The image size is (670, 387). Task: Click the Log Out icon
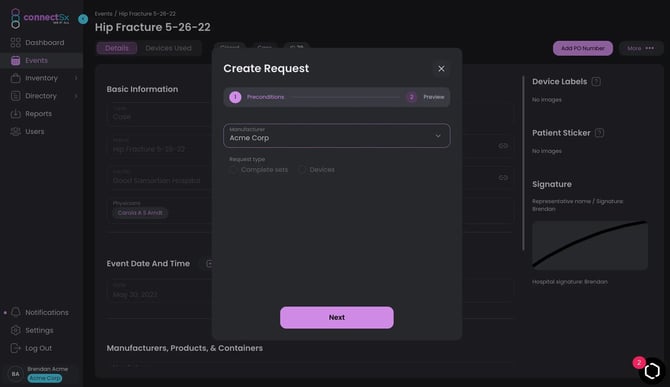pyautogui.click(x=15, y=348)
